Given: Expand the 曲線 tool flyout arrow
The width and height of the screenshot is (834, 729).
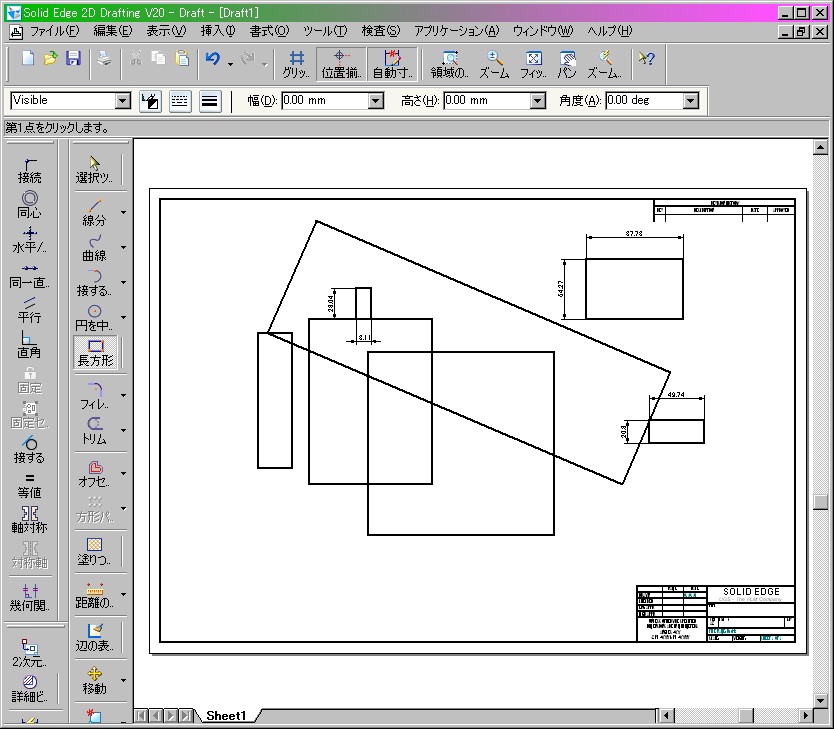Looking at the screenshot, I should point(123,248).
